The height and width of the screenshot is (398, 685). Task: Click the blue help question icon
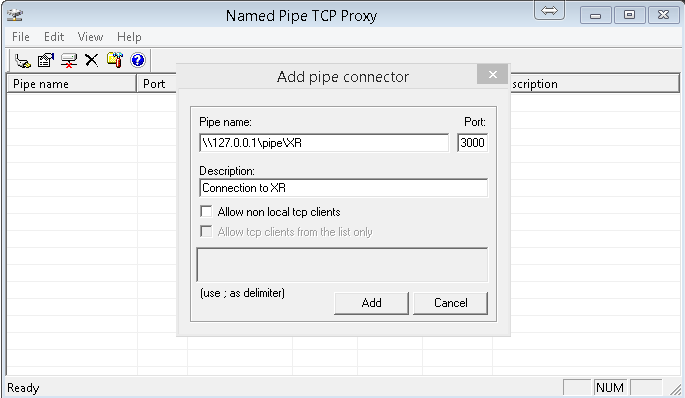138,60
